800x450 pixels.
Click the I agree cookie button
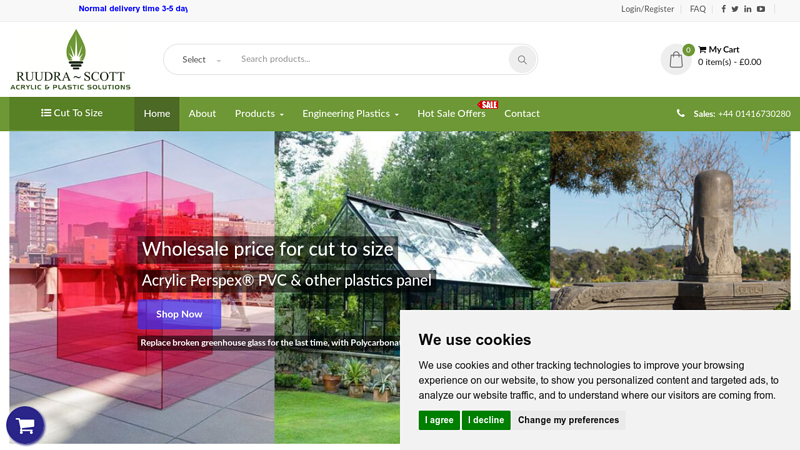(x=439, y=420)
